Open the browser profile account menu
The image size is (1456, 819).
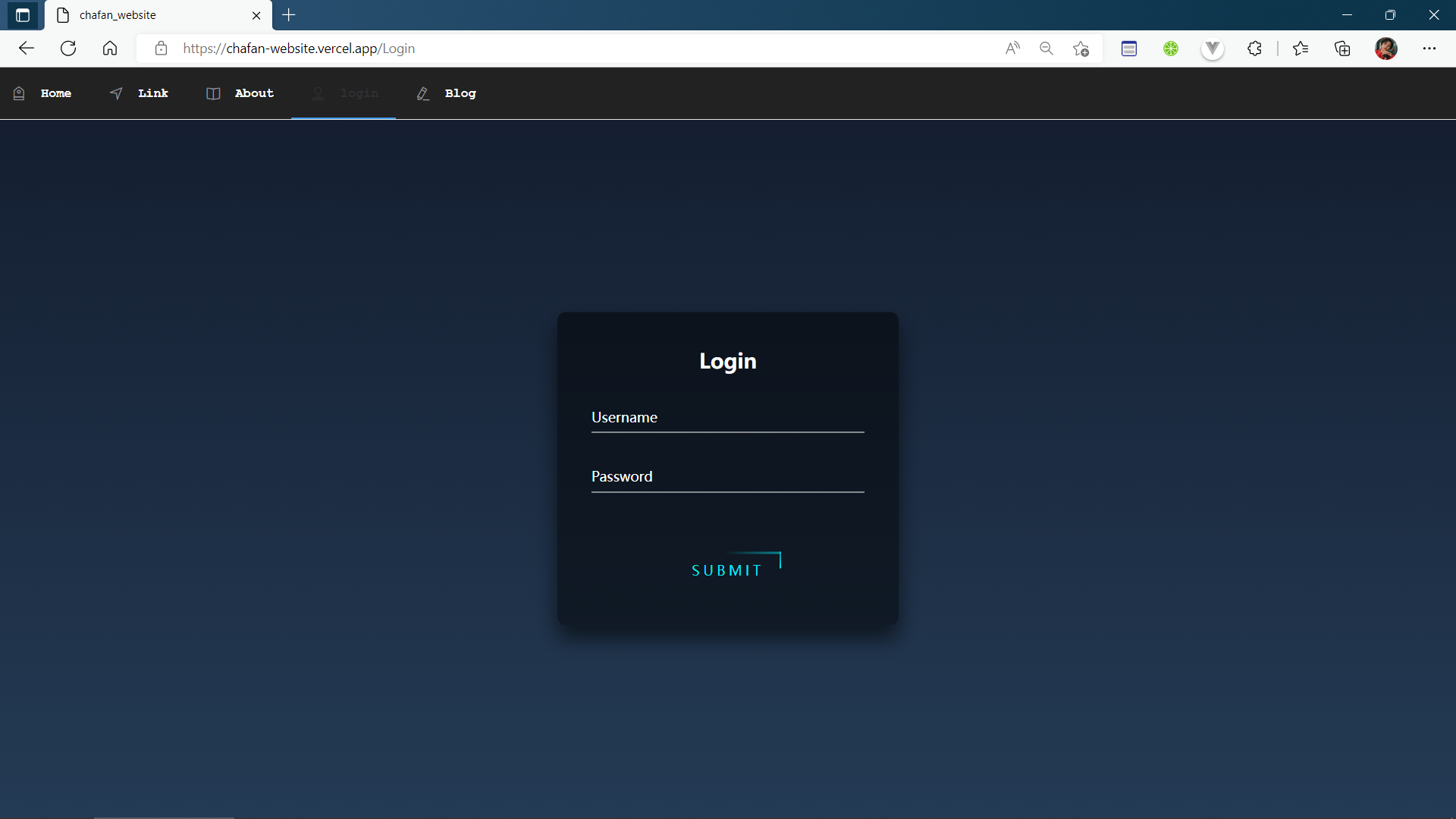[x=1387, y=48]
